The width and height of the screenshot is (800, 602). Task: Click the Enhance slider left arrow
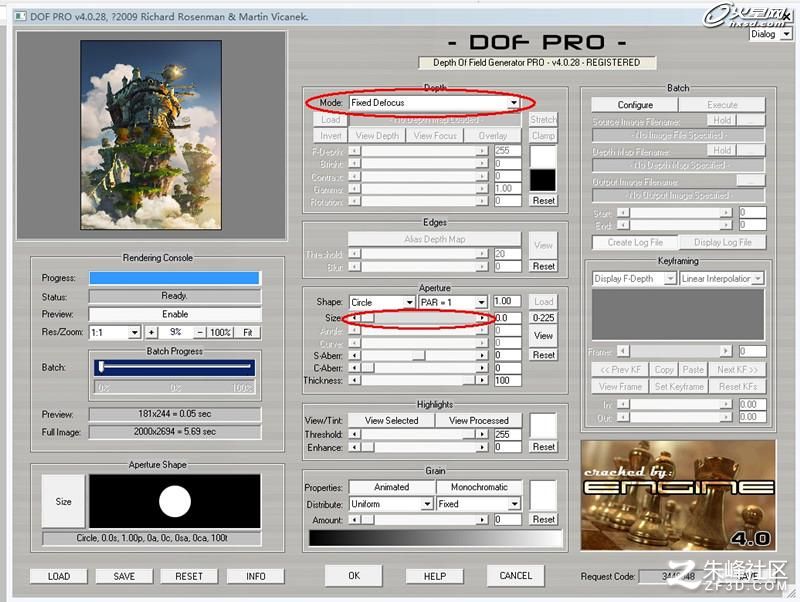tap(355, 447)
